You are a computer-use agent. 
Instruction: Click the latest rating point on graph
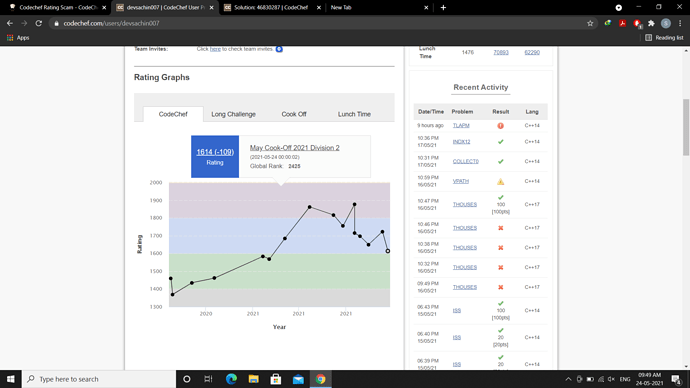pyautogui.click(x=388, y=251)
